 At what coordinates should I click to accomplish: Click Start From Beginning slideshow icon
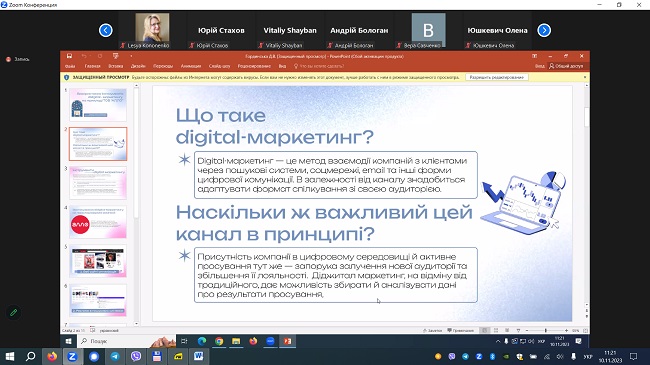[116, 56]
